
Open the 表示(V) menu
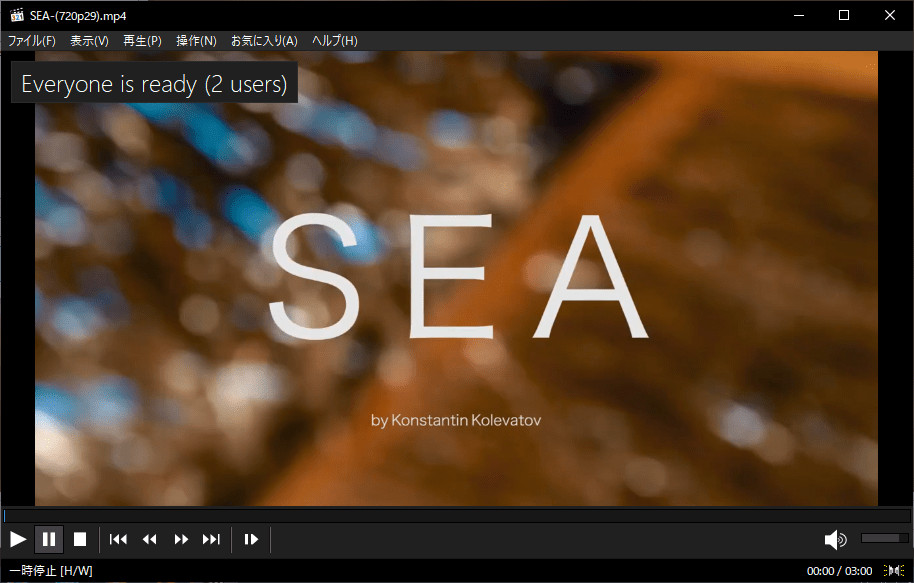[x=88, y=40]
